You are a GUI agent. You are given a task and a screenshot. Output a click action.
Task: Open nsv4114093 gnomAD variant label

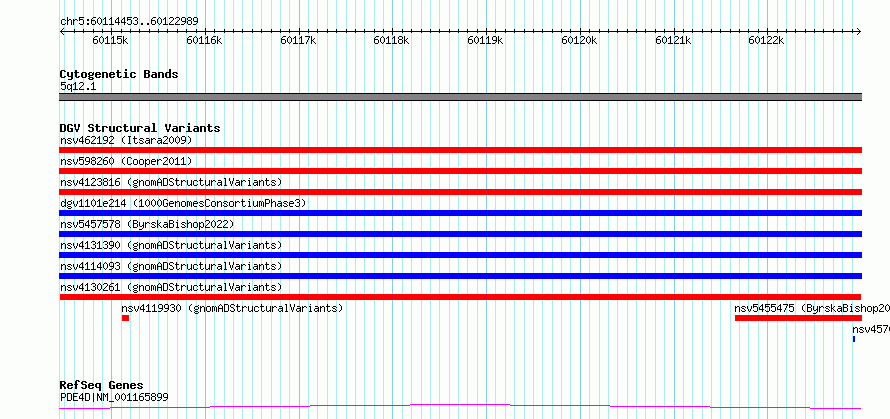tap(171, 266)
